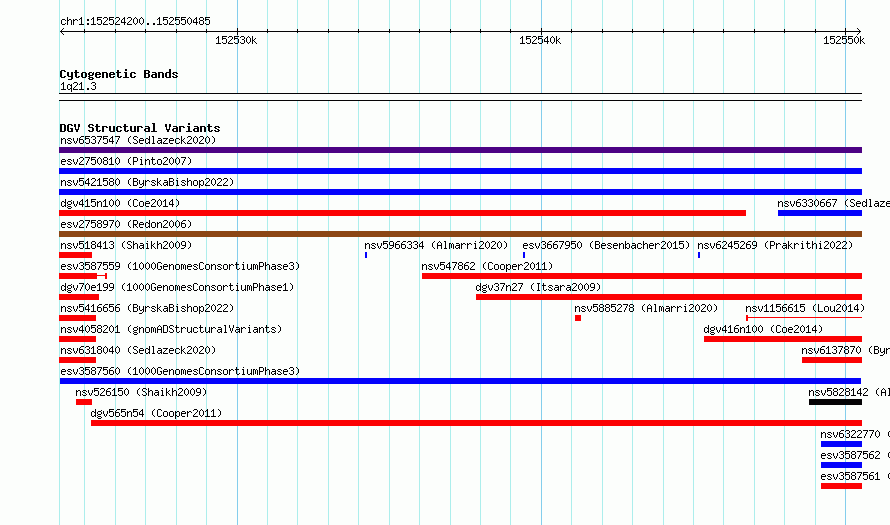This screenshot has height=525, width=890.
Task: Open esv3667950 (Besenbacher2015) label
Action: [606, 245]
